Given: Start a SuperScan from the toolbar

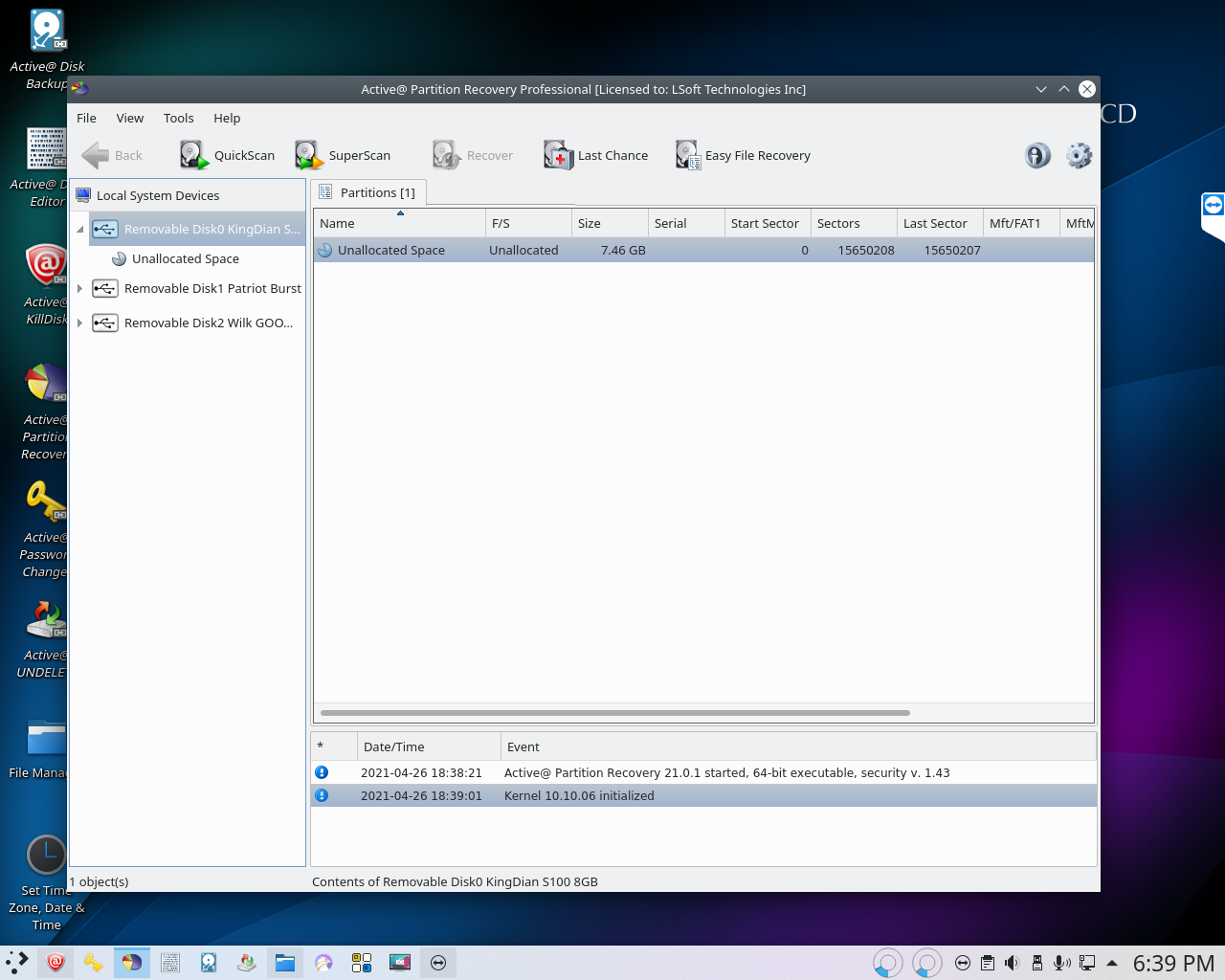Looking at the screenshot, I should point(343,155).
